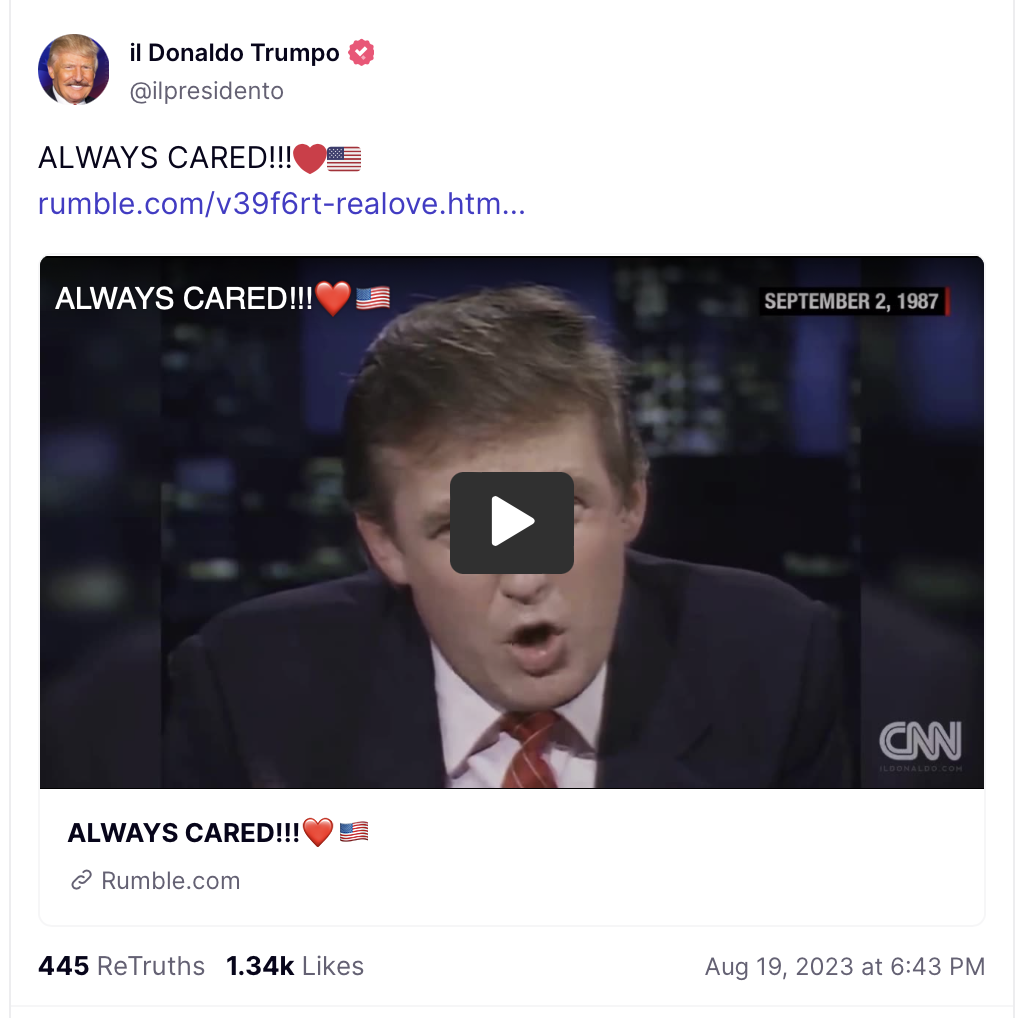Open the Aug 19, 2023 timestamp
Viewport: 1024px width, 1018px height.
pos(844,966)
